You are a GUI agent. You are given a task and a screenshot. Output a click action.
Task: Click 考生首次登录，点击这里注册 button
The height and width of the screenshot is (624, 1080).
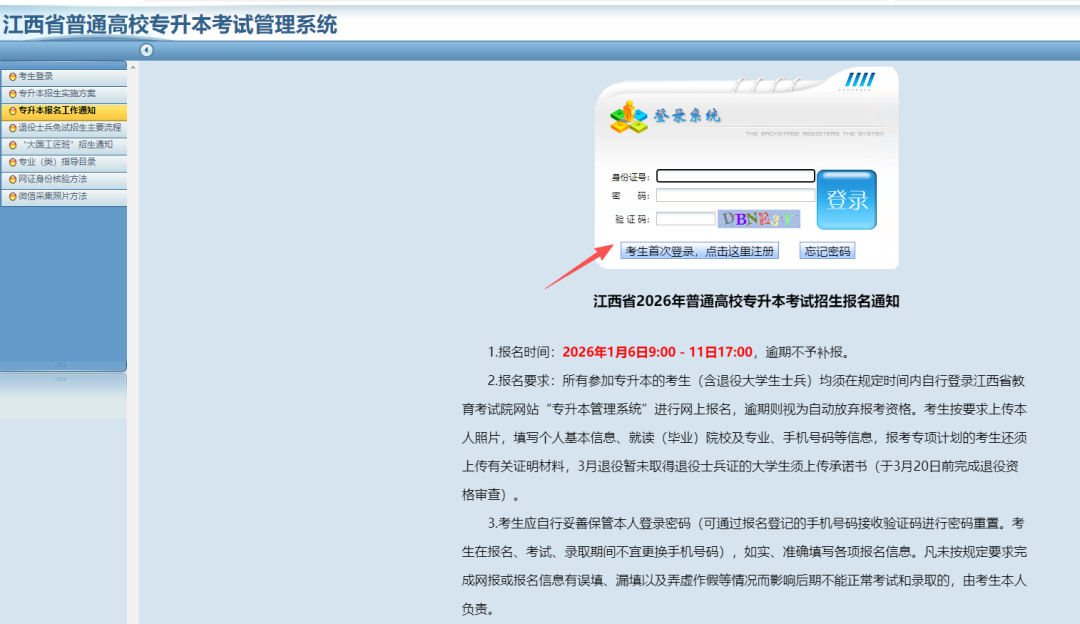pos(699,251)
